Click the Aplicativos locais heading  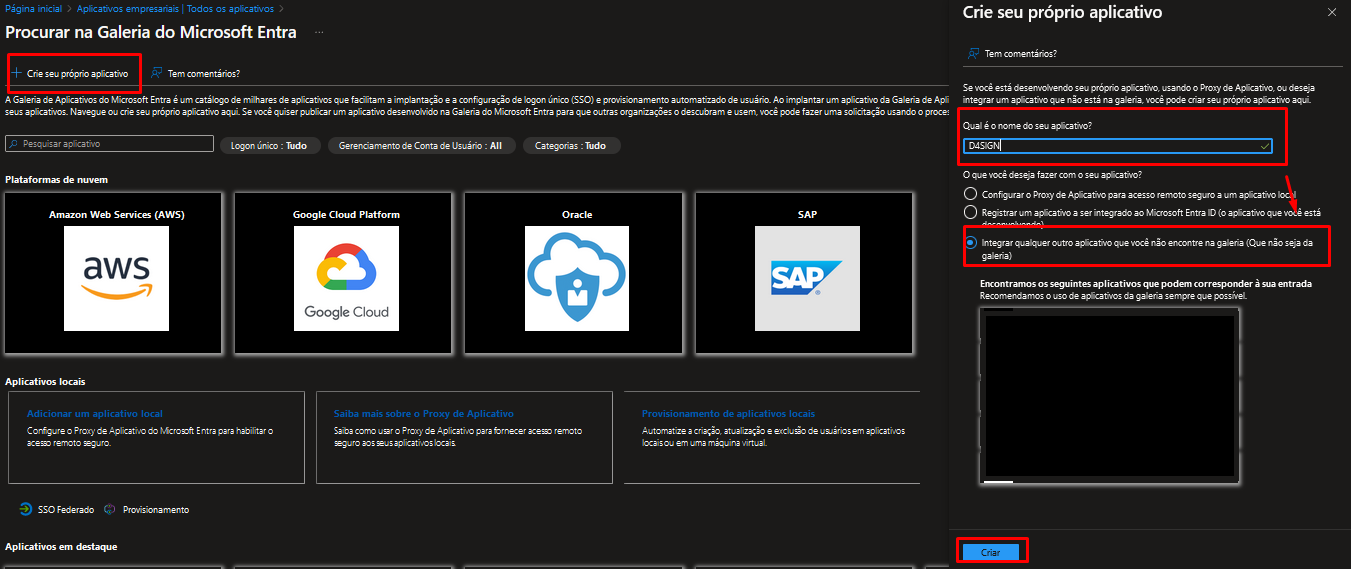[x=45, y=382]
